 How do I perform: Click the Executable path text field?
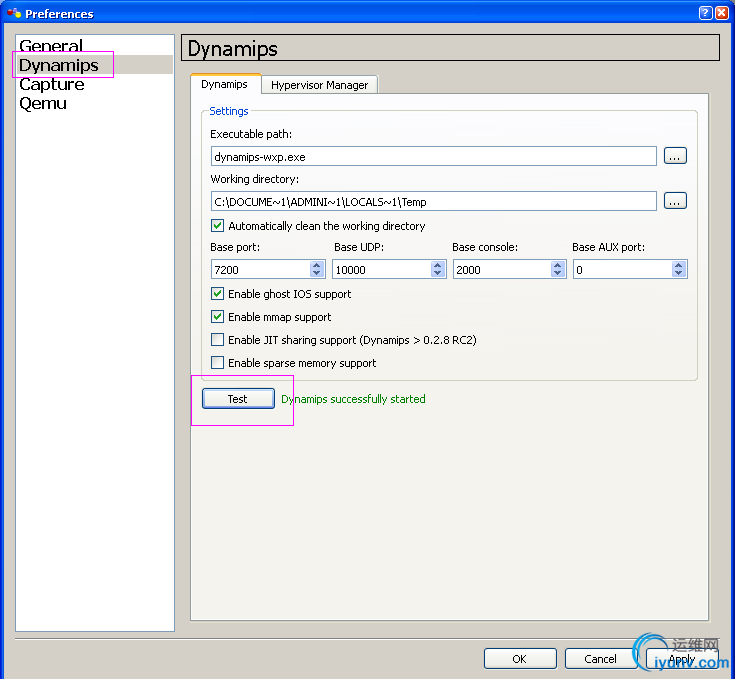pos(433,157)
